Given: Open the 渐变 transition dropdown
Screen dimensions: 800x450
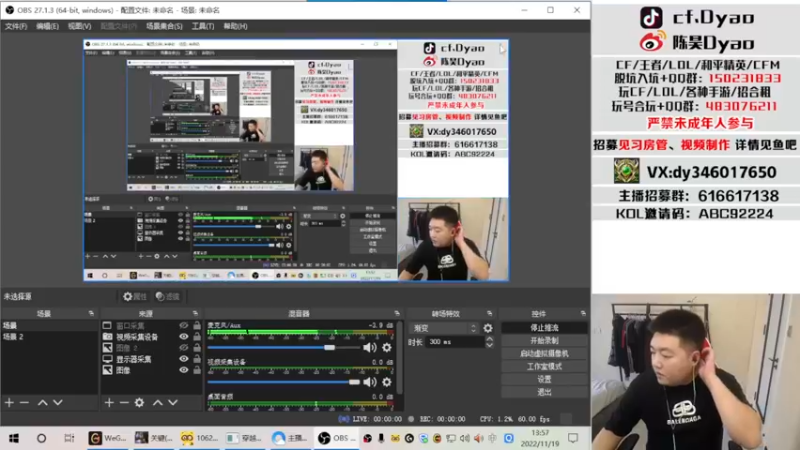Looking at the screenshot, I should (444, 328).
